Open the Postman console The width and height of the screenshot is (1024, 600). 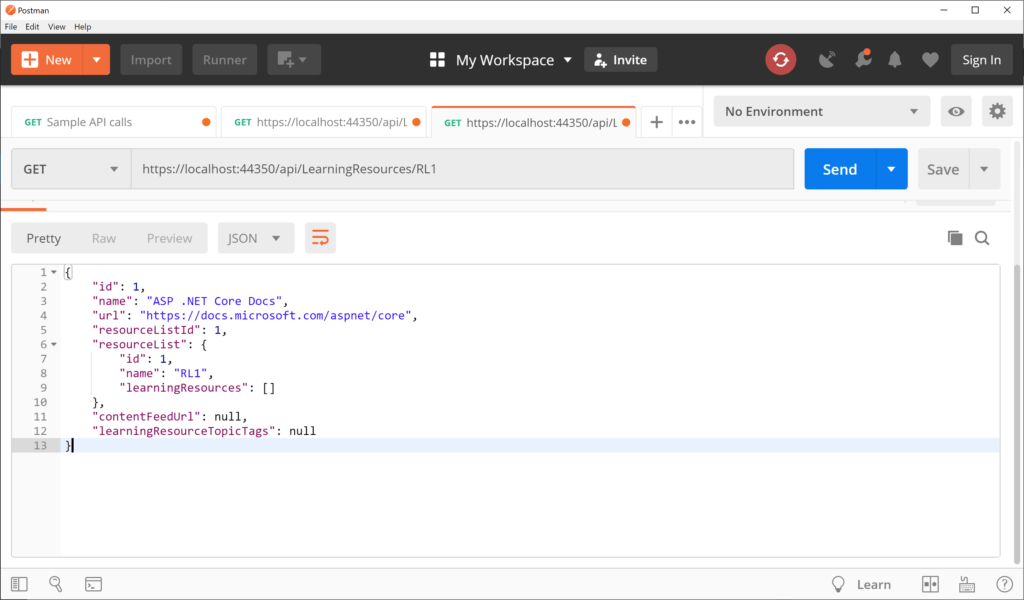pos(93,584)
